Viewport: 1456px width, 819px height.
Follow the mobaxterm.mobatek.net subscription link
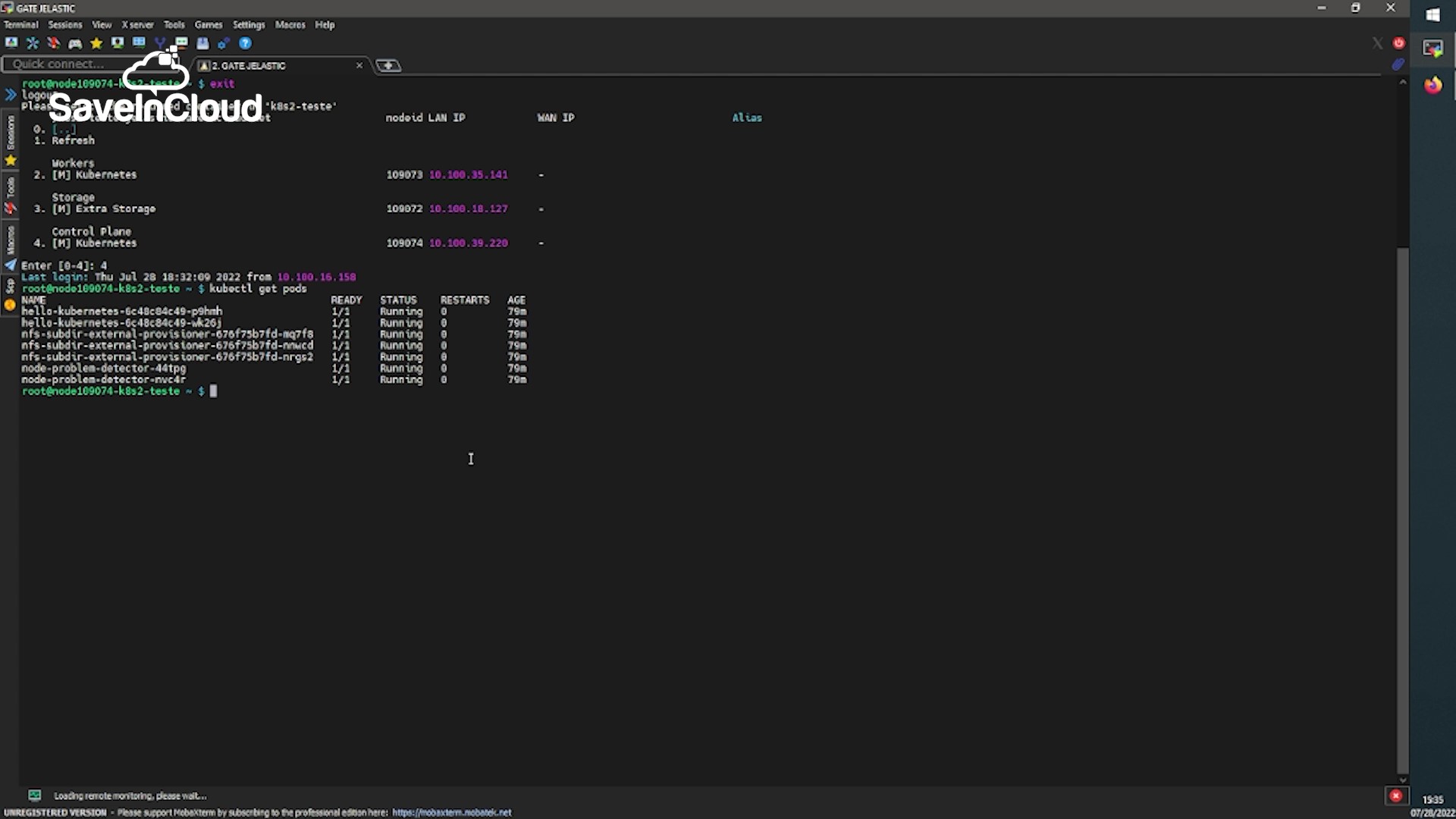click(451, 811)
